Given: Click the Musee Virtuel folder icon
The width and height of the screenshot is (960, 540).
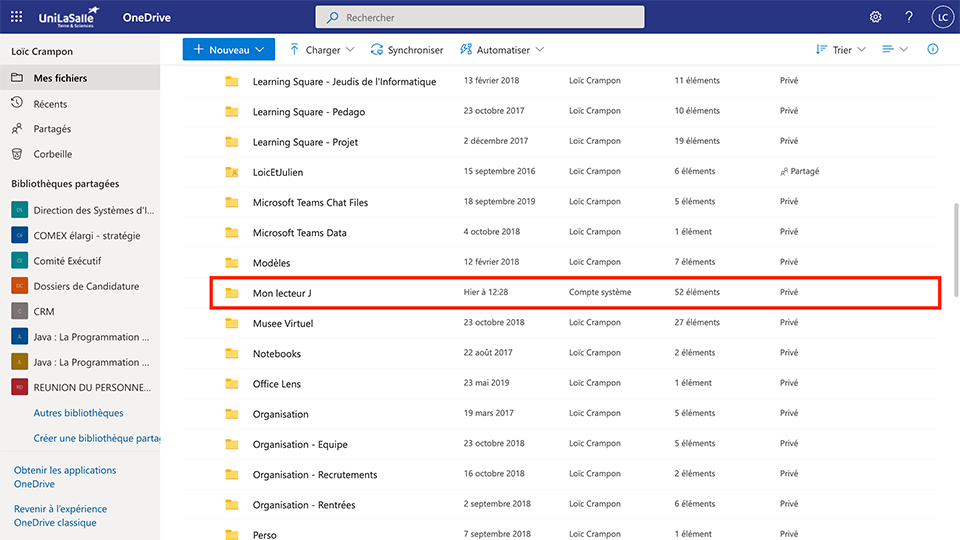Looking at the screenshot, I should [231, 323].
